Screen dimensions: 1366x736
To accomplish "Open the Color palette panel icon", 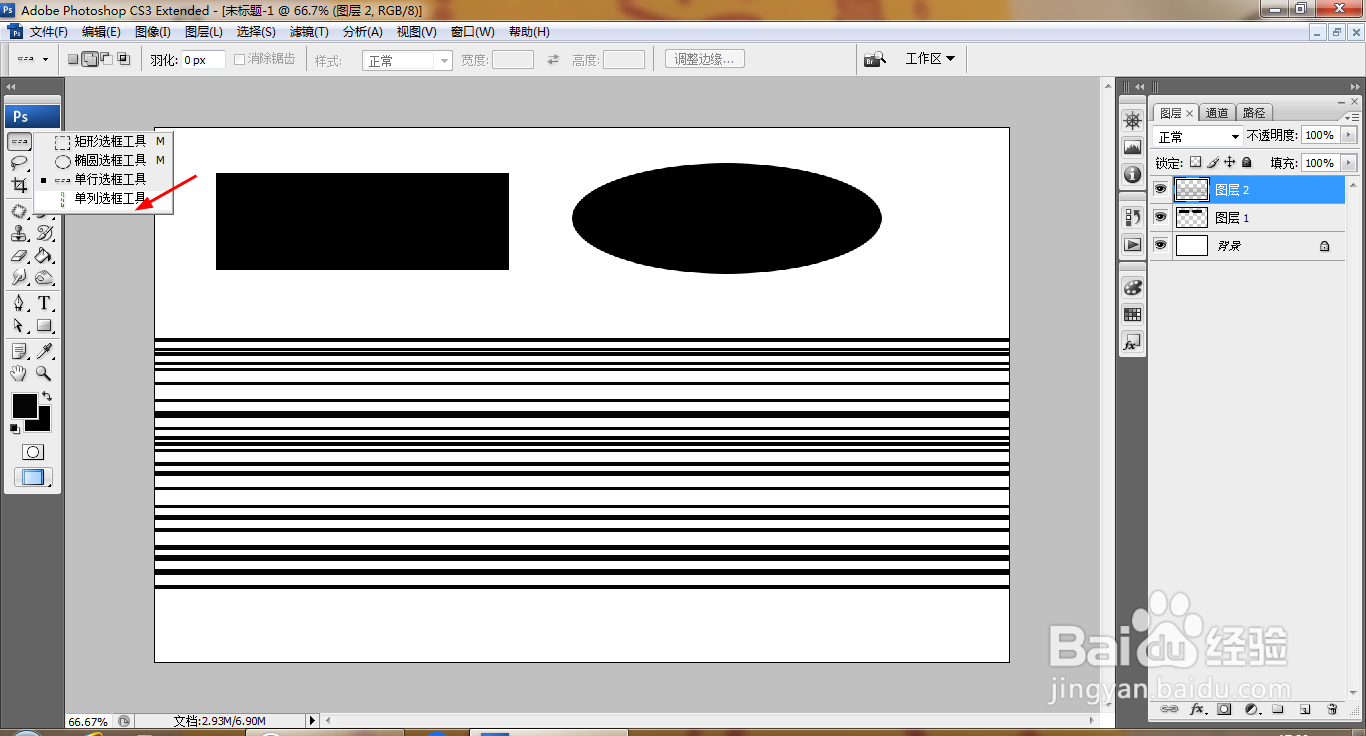I will 1133,287.
